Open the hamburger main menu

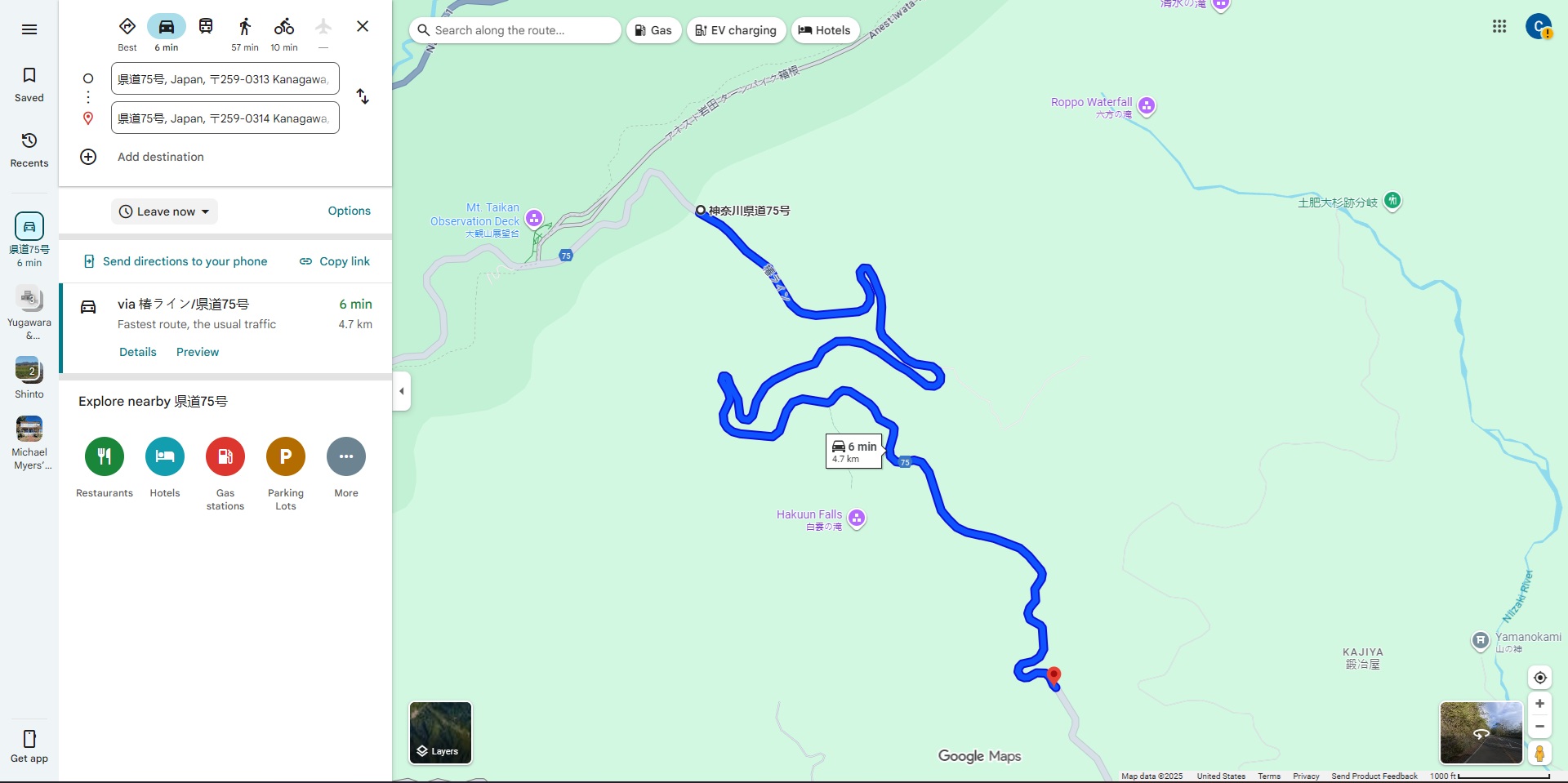[29, 29]
